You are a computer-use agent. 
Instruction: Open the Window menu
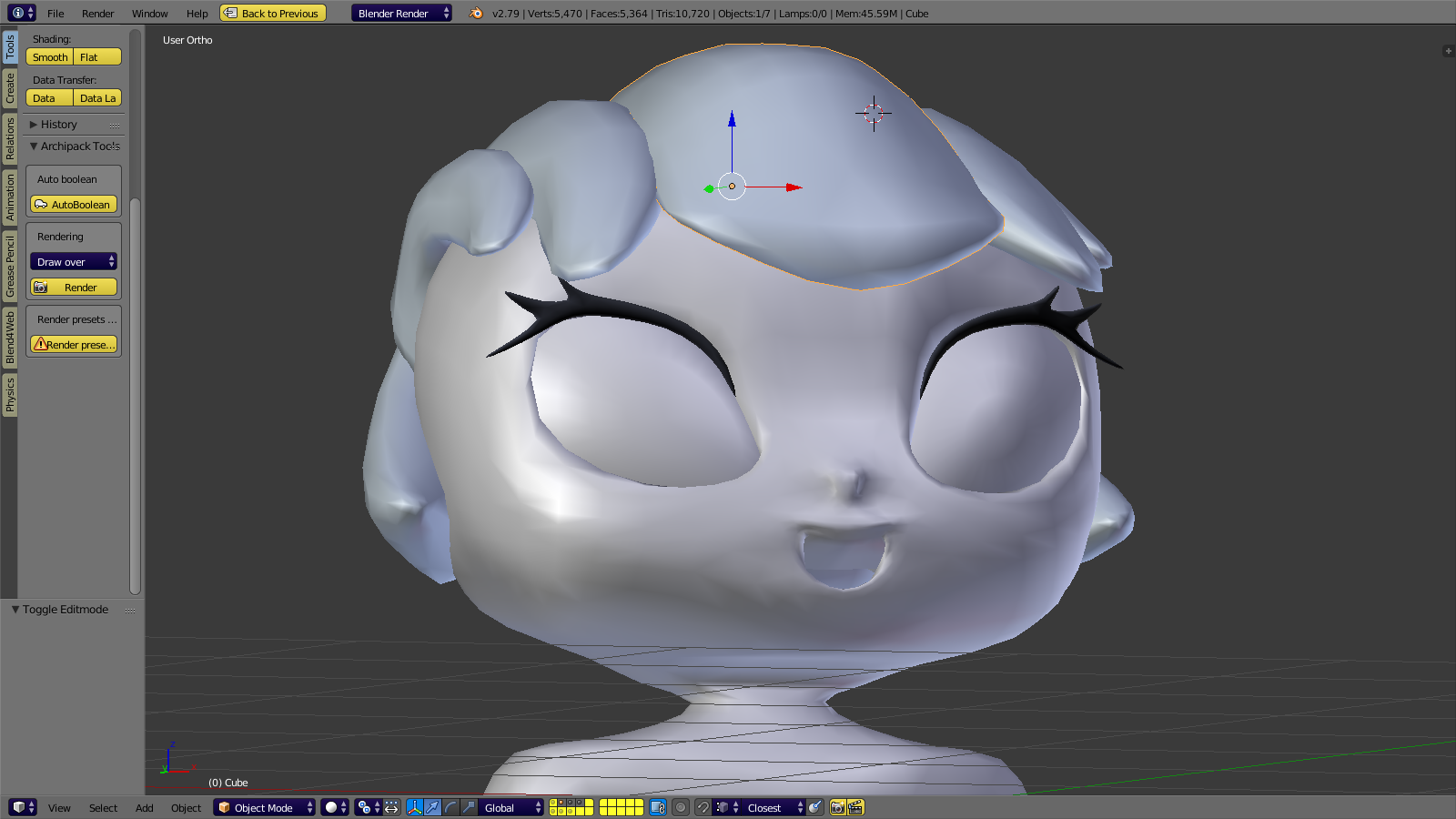click(150, 14)
